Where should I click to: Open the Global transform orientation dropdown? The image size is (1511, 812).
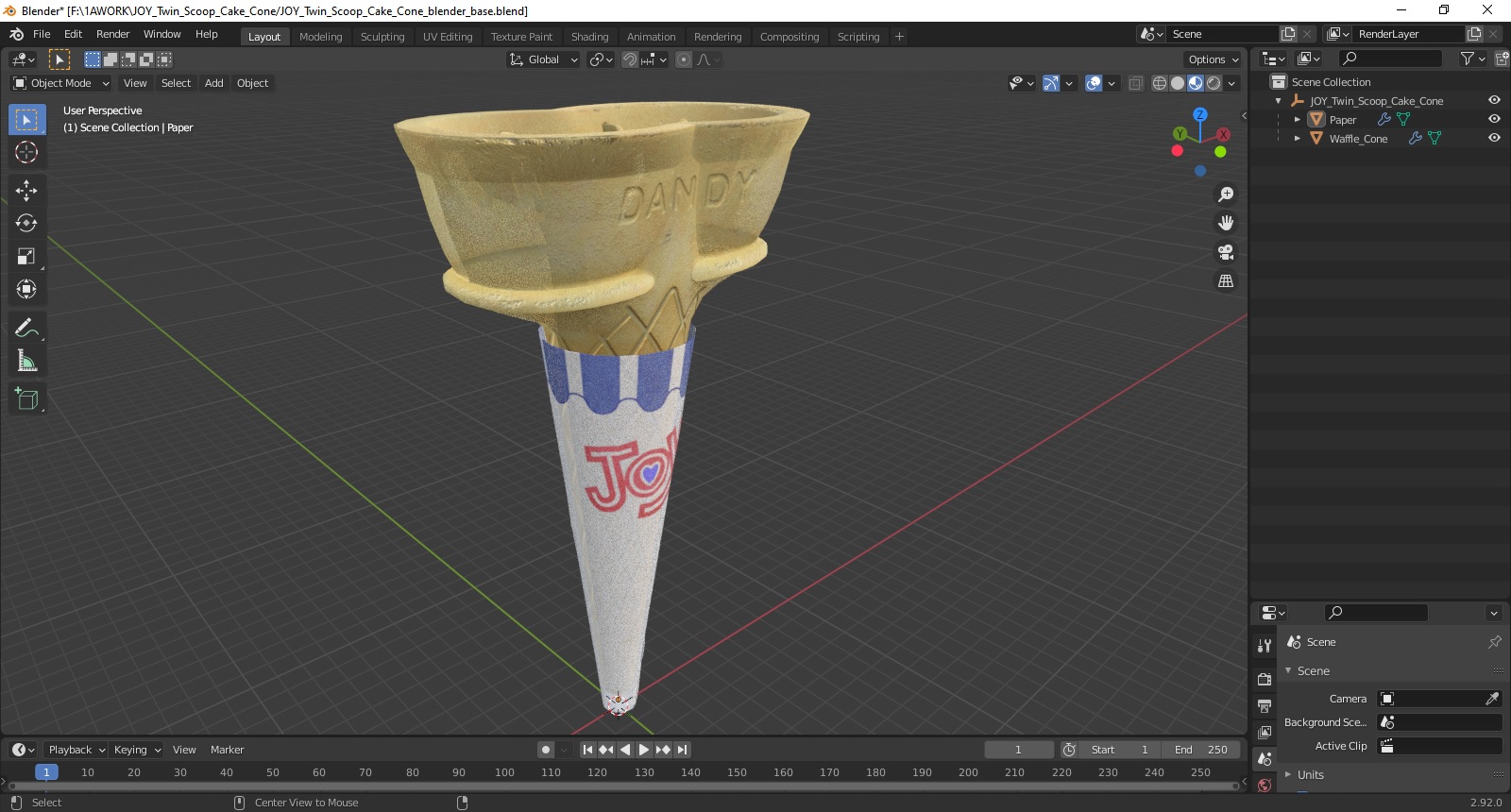tap(543, 59)
